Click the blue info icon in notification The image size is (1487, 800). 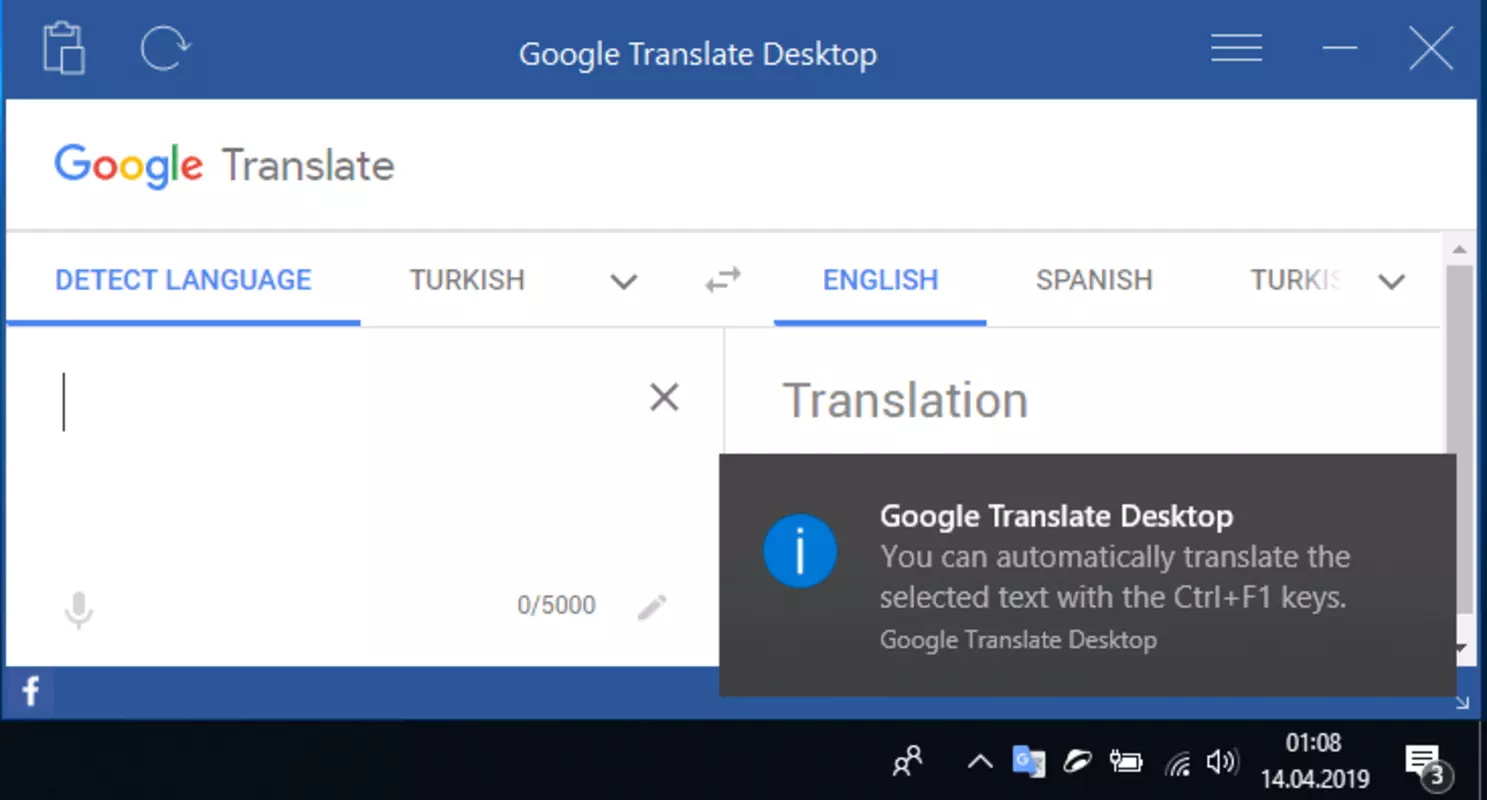(x=800, y=551)
